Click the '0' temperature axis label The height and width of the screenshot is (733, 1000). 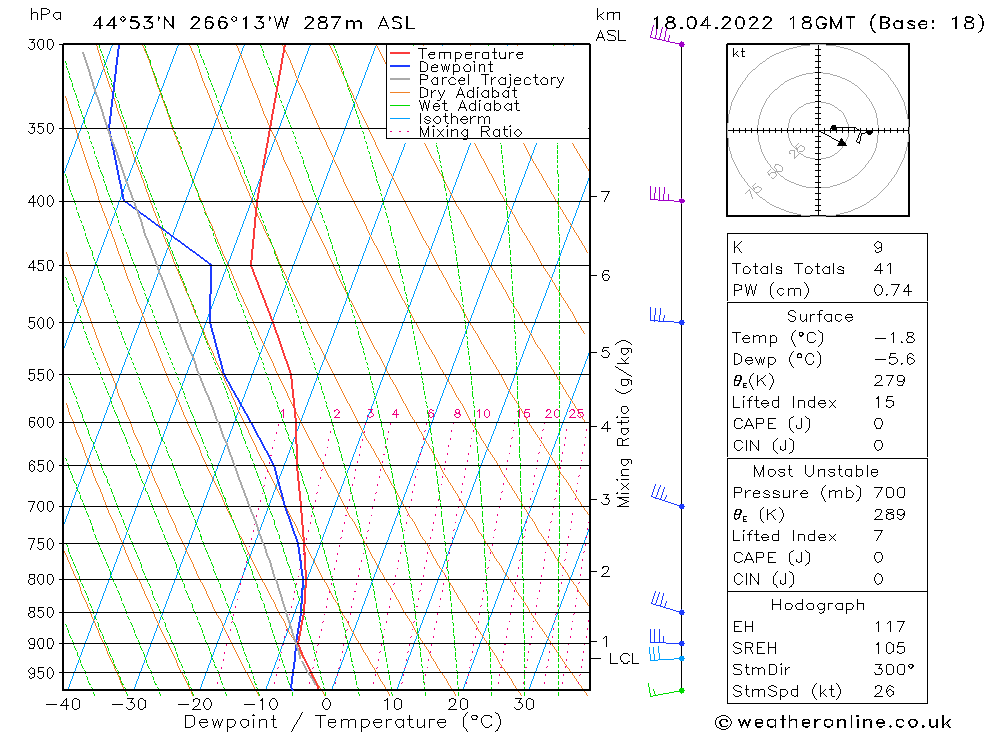coord(326,704)
